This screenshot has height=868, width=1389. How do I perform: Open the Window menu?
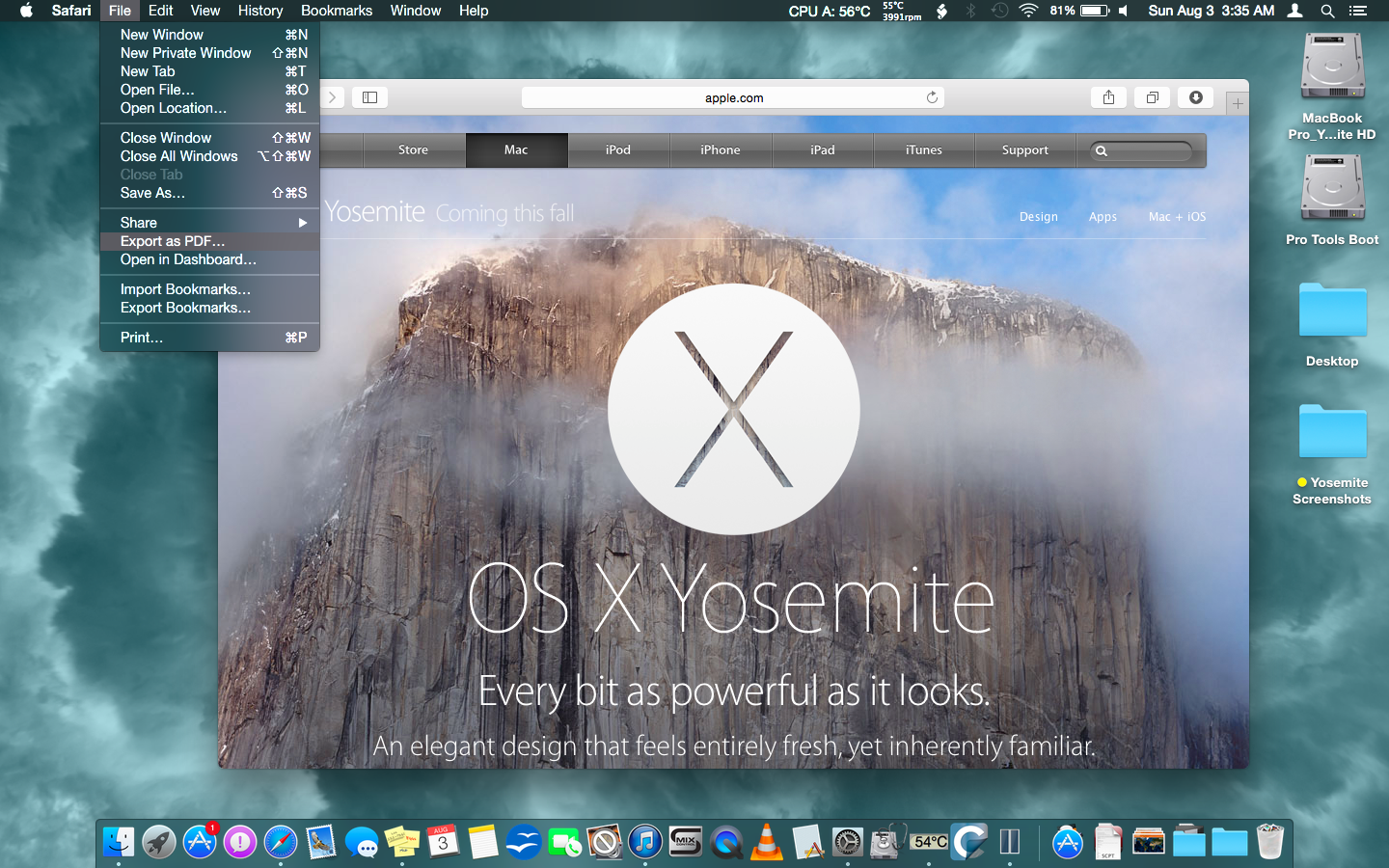click(416, 11)
